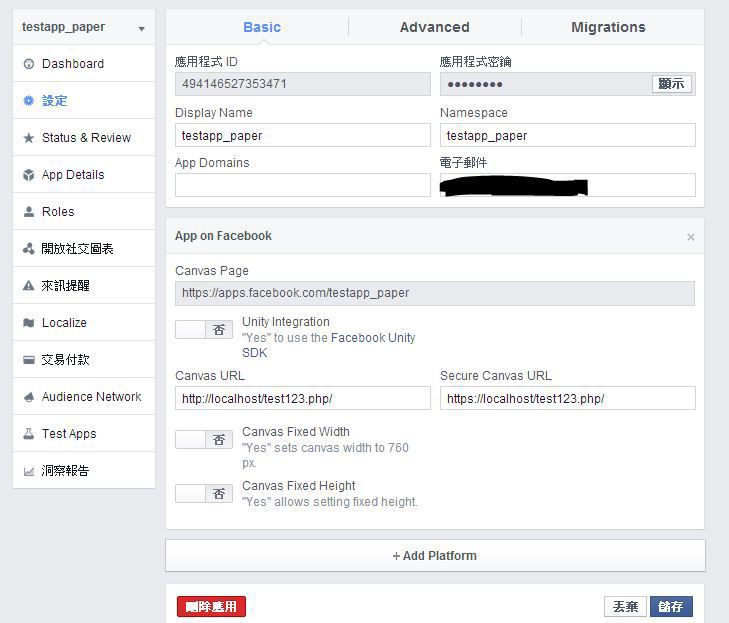Click the Canvas Fixed Width label text
This screenshot has width=729, height=623.
pyautogui.click(x=296, y=431)
